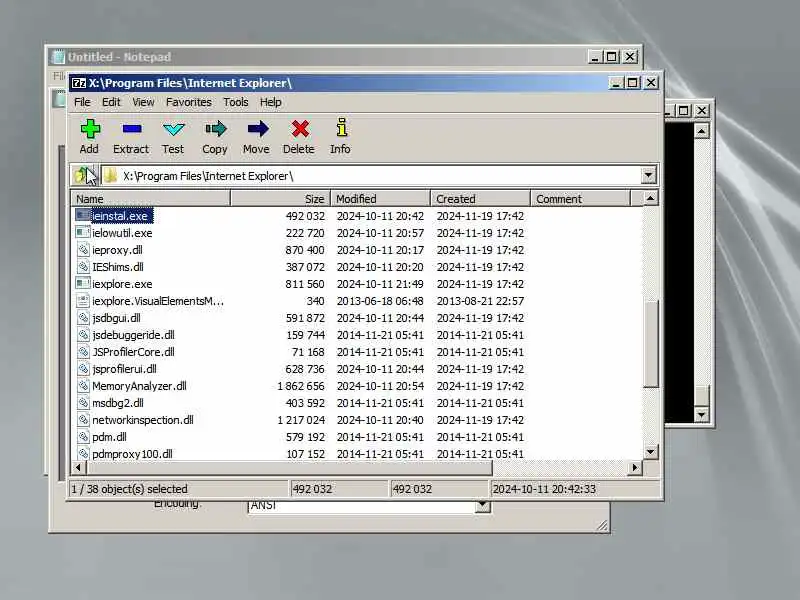The width and height of the screenshot is (800, 600).
Task: Select the pdmproxy100.dll file name
Action: pos(132,454)
